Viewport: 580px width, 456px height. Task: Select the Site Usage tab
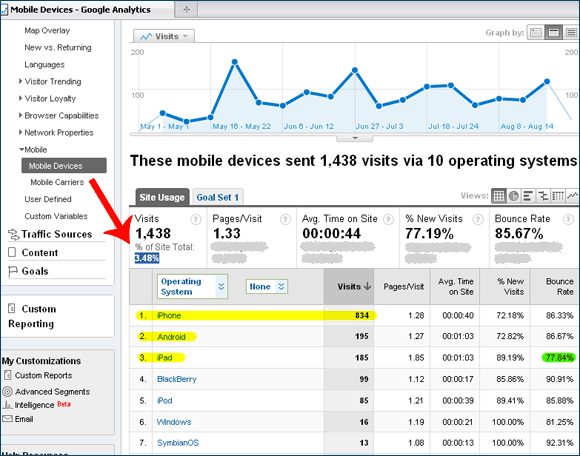point(162,197)
